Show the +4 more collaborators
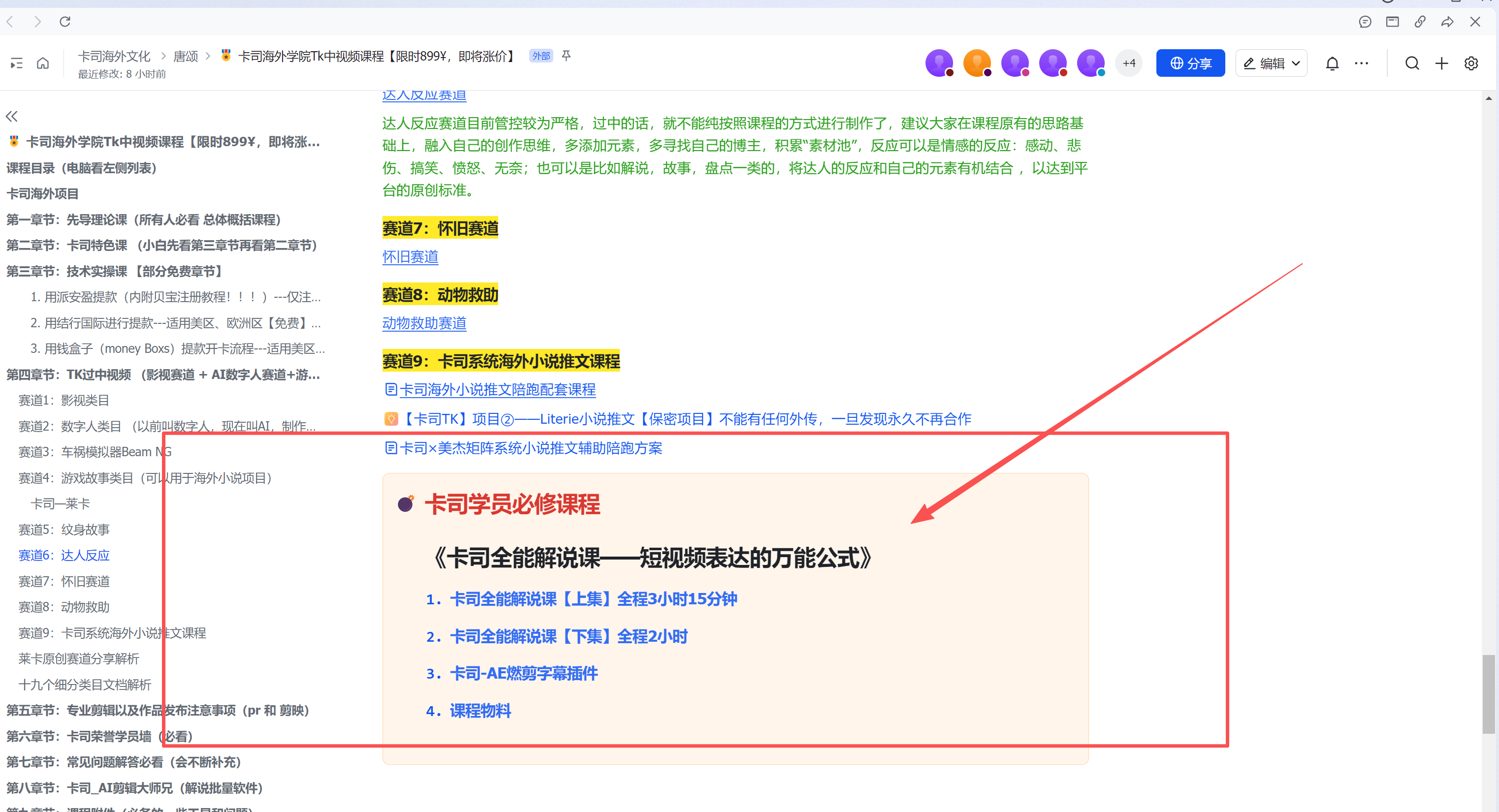1499x812 pixels. coord(1129,63)
